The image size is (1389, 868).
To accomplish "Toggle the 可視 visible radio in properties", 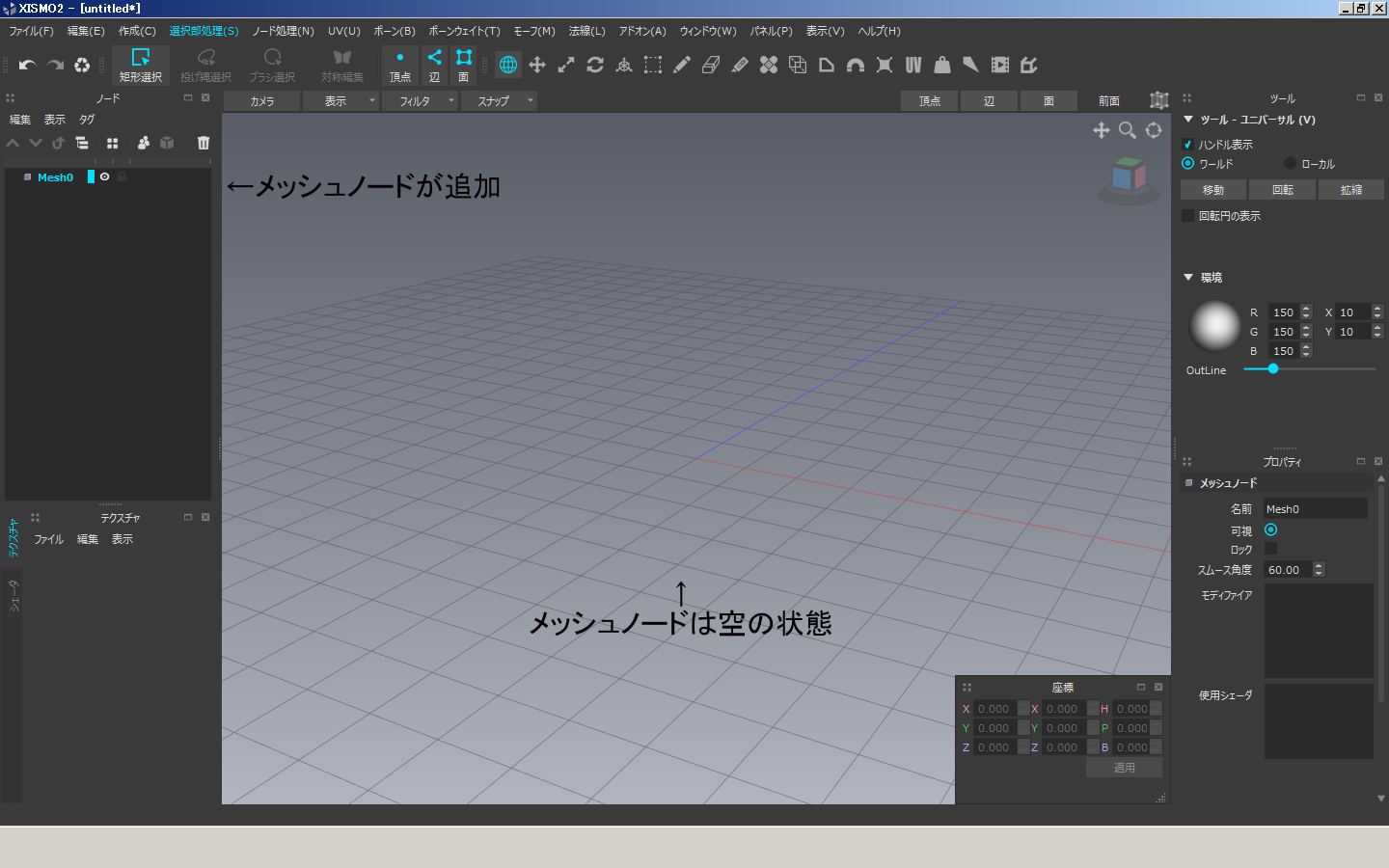I will (x=1270, y=529).
